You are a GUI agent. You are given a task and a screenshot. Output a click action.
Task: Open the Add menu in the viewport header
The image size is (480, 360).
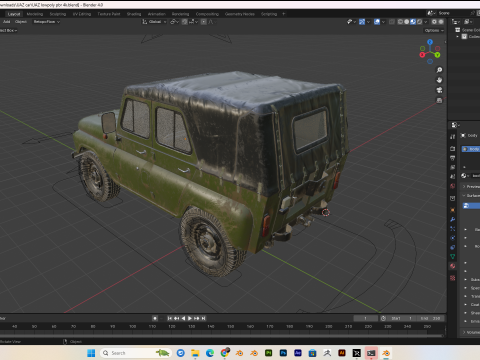tap(6, 22)
